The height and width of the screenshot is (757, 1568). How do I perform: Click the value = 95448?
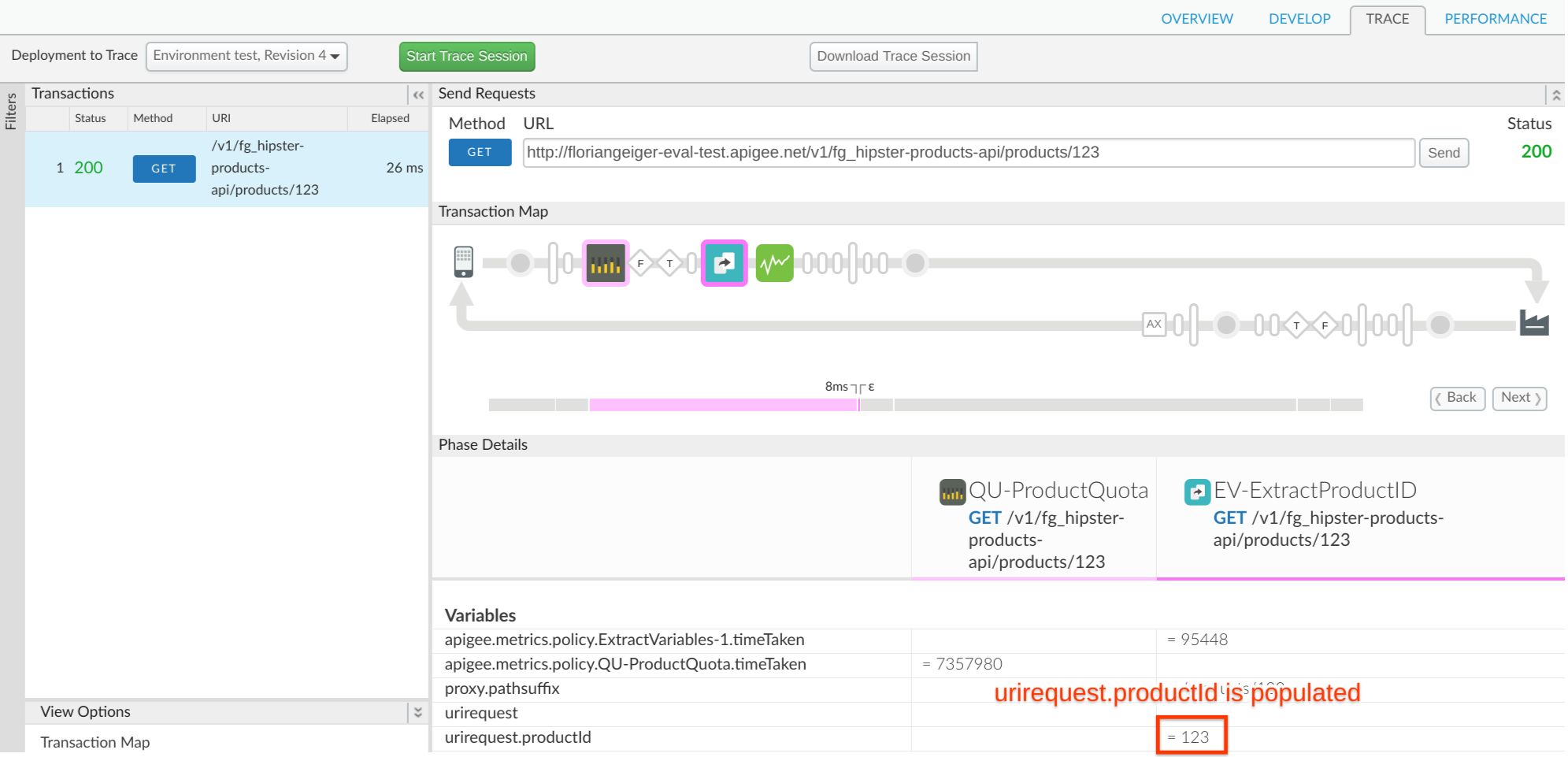point(1197,640)
